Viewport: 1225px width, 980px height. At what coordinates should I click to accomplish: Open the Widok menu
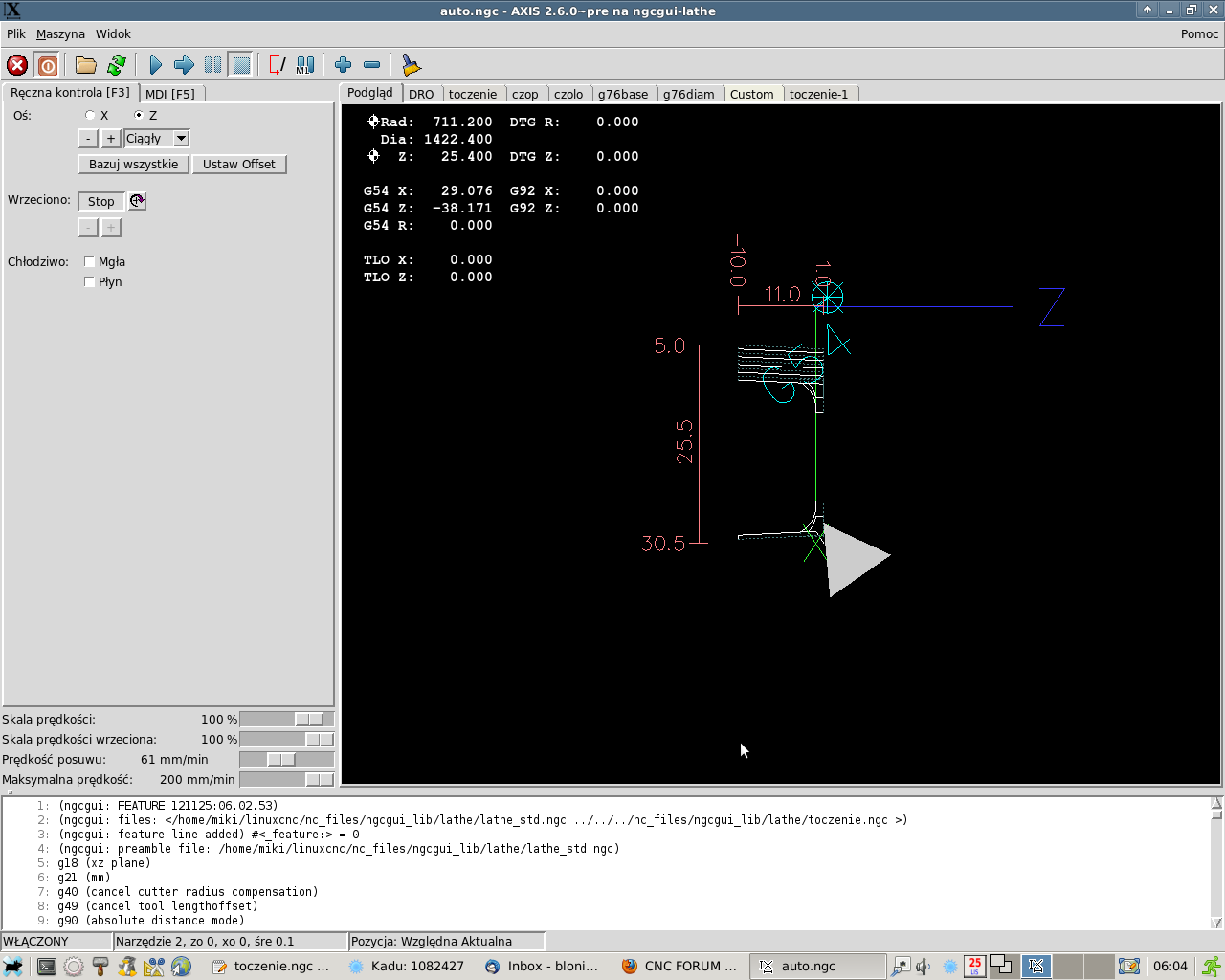113,33
